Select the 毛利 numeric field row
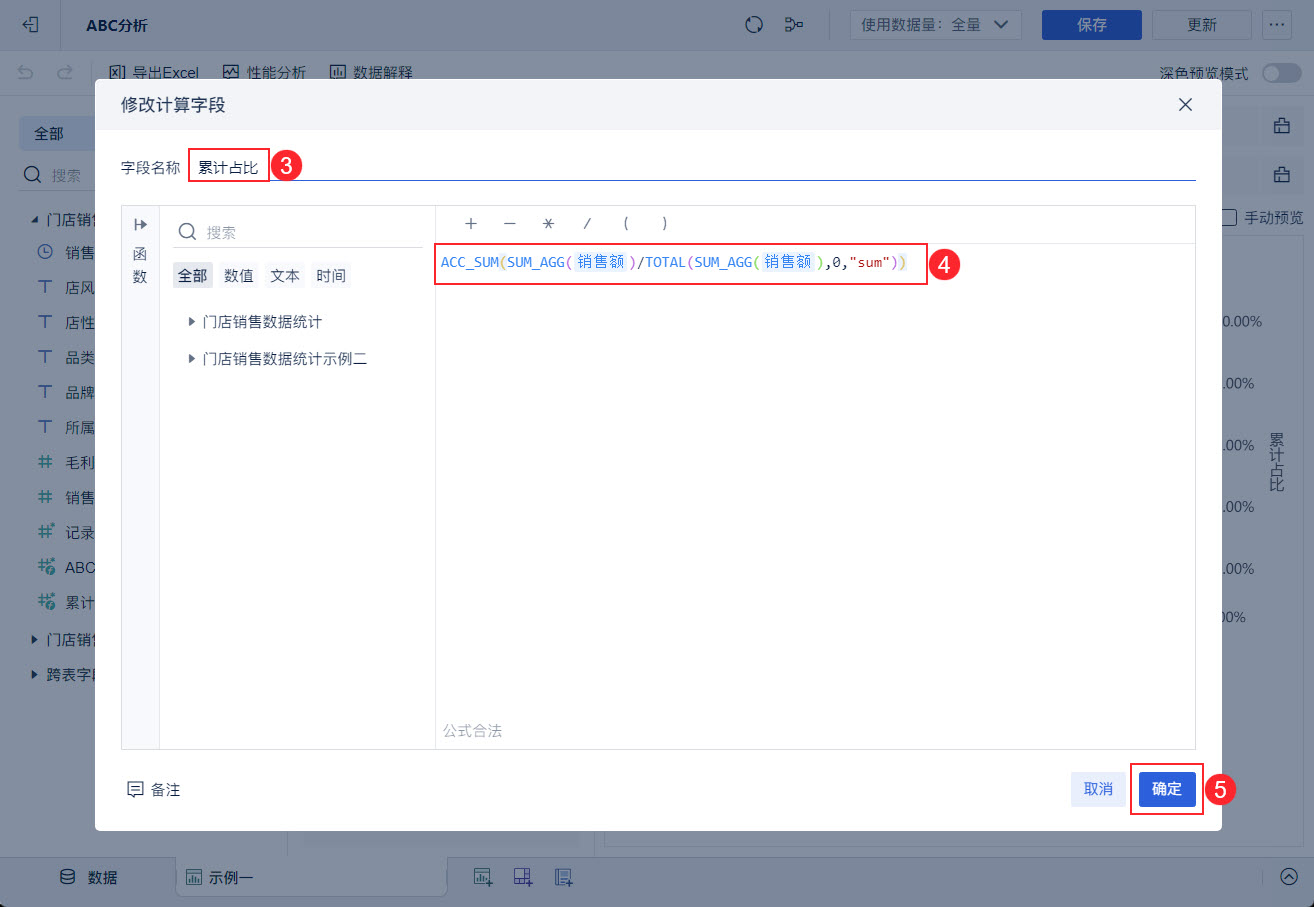 [66, 462]
